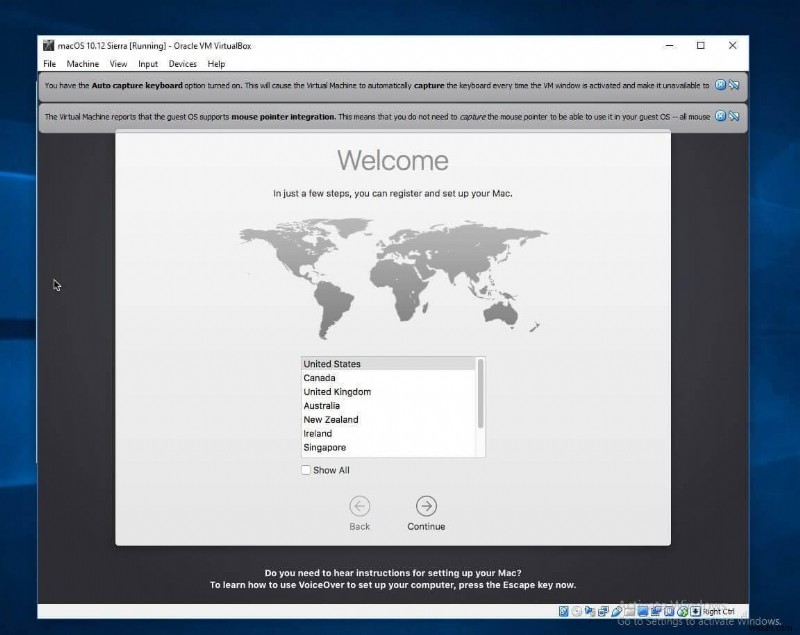Click the optical drive icon in VirtualBox status bar
800x635 pixels.
[x=576, y=610]
